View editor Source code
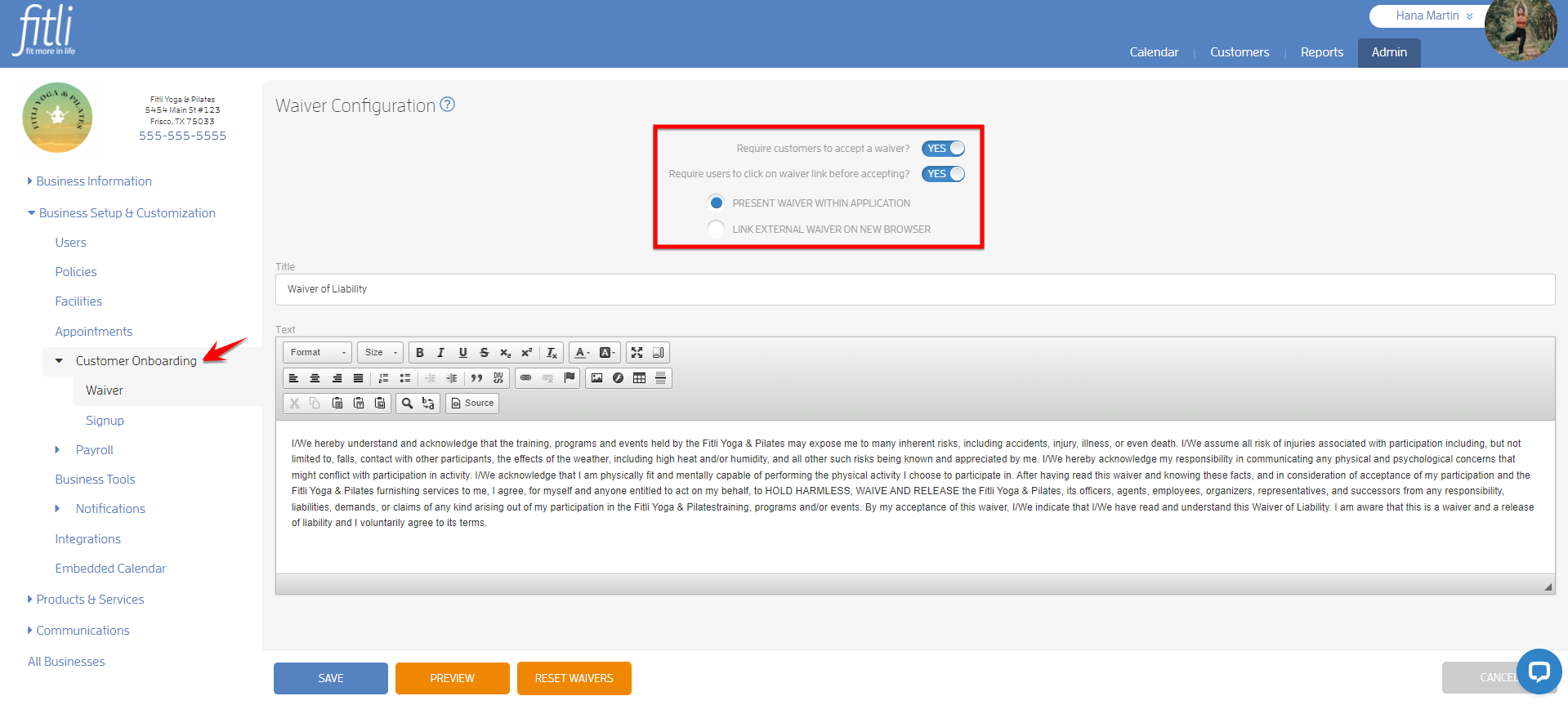1568x705 pixels. 472,404
